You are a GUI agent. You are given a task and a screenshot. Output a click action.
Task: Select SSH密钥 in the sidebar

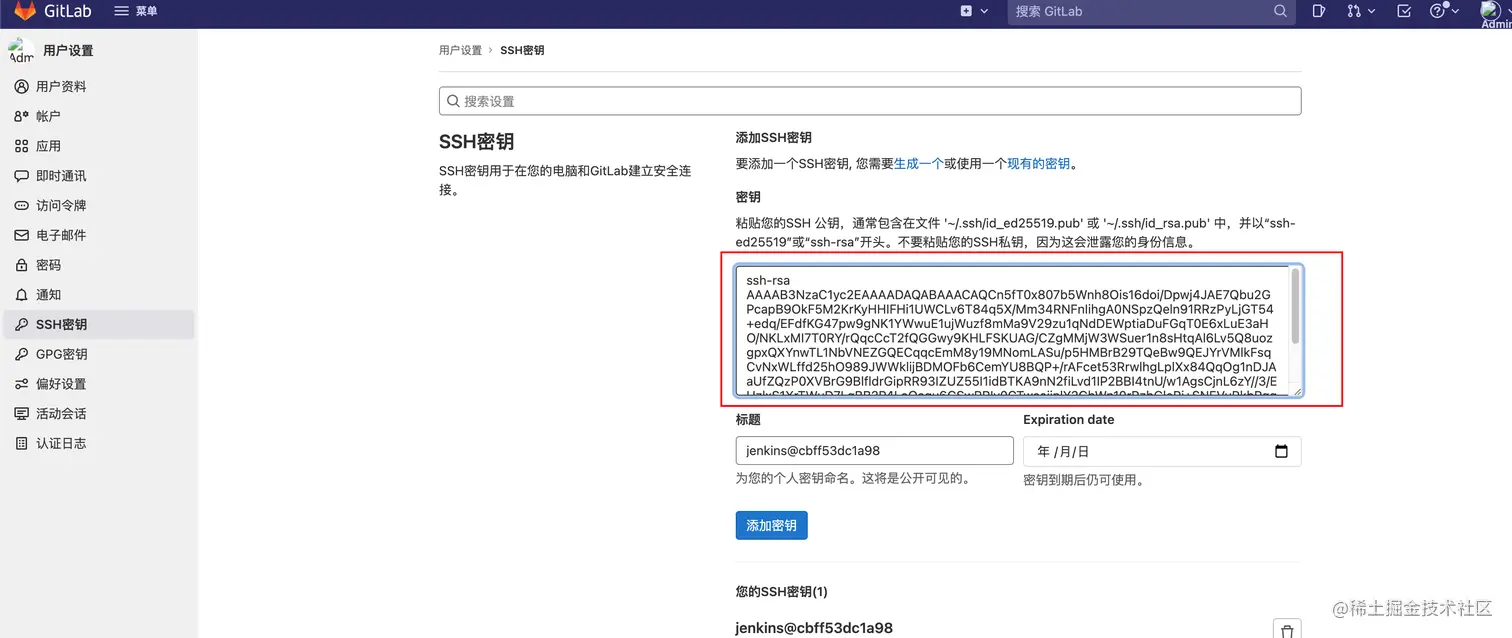coord(99,325)
